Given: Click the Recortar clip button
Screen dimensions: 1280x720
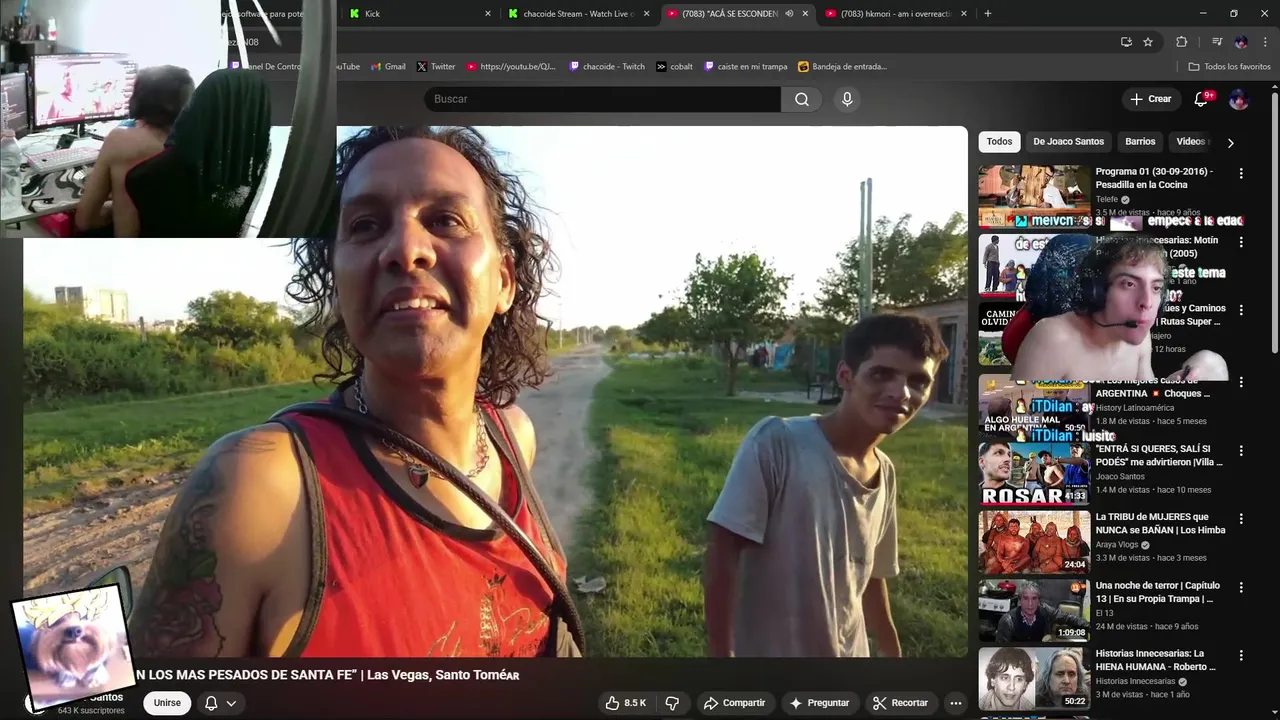Looking at the screenshot, I should pos(900,703).
